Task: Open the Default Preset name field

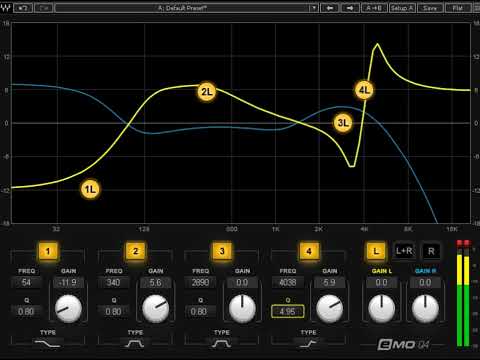Action: (x=182, y=8)
